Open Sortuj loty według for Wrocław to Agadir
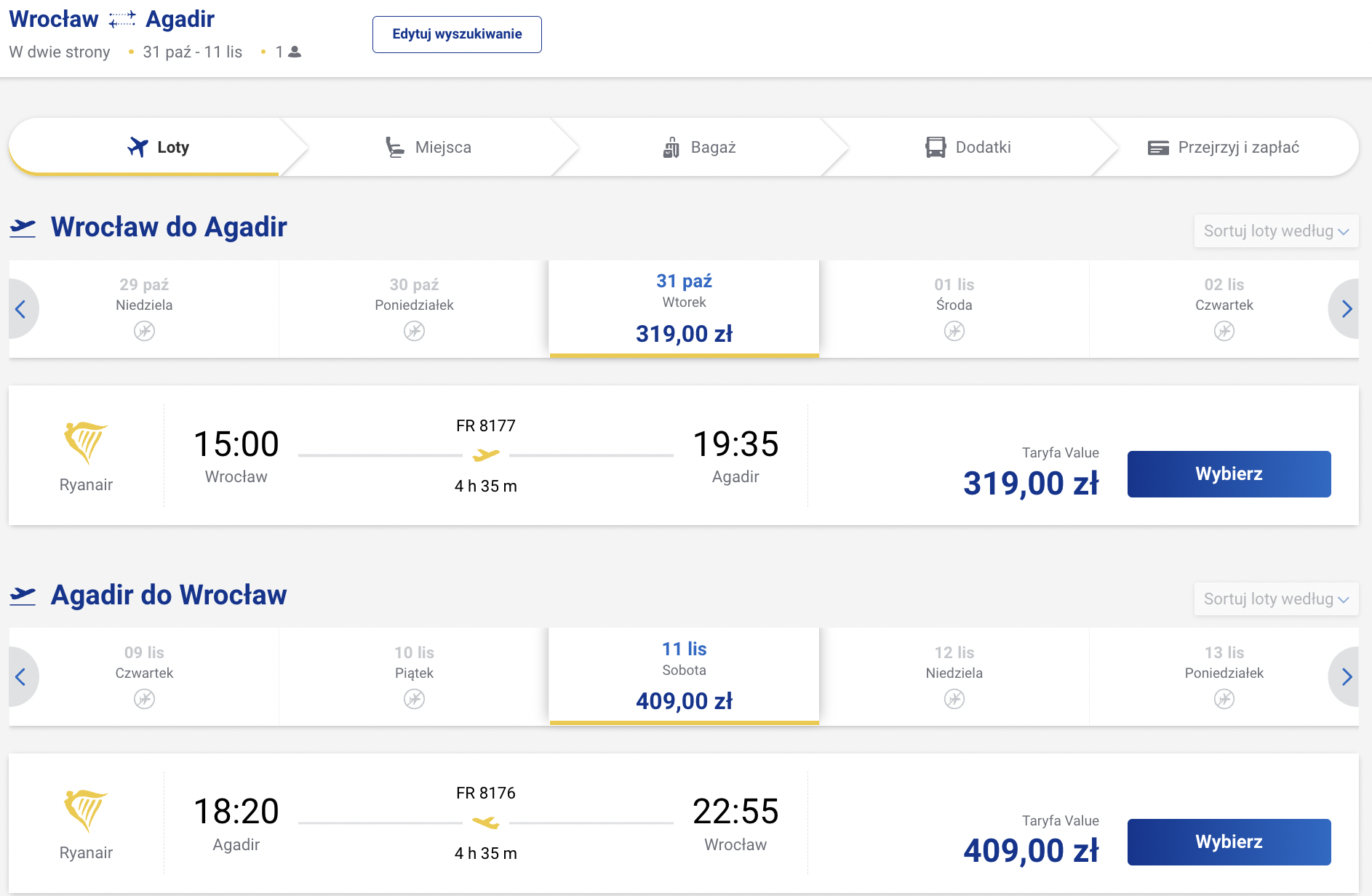This screenshot has width=1372, height=896. point(1276,231)
